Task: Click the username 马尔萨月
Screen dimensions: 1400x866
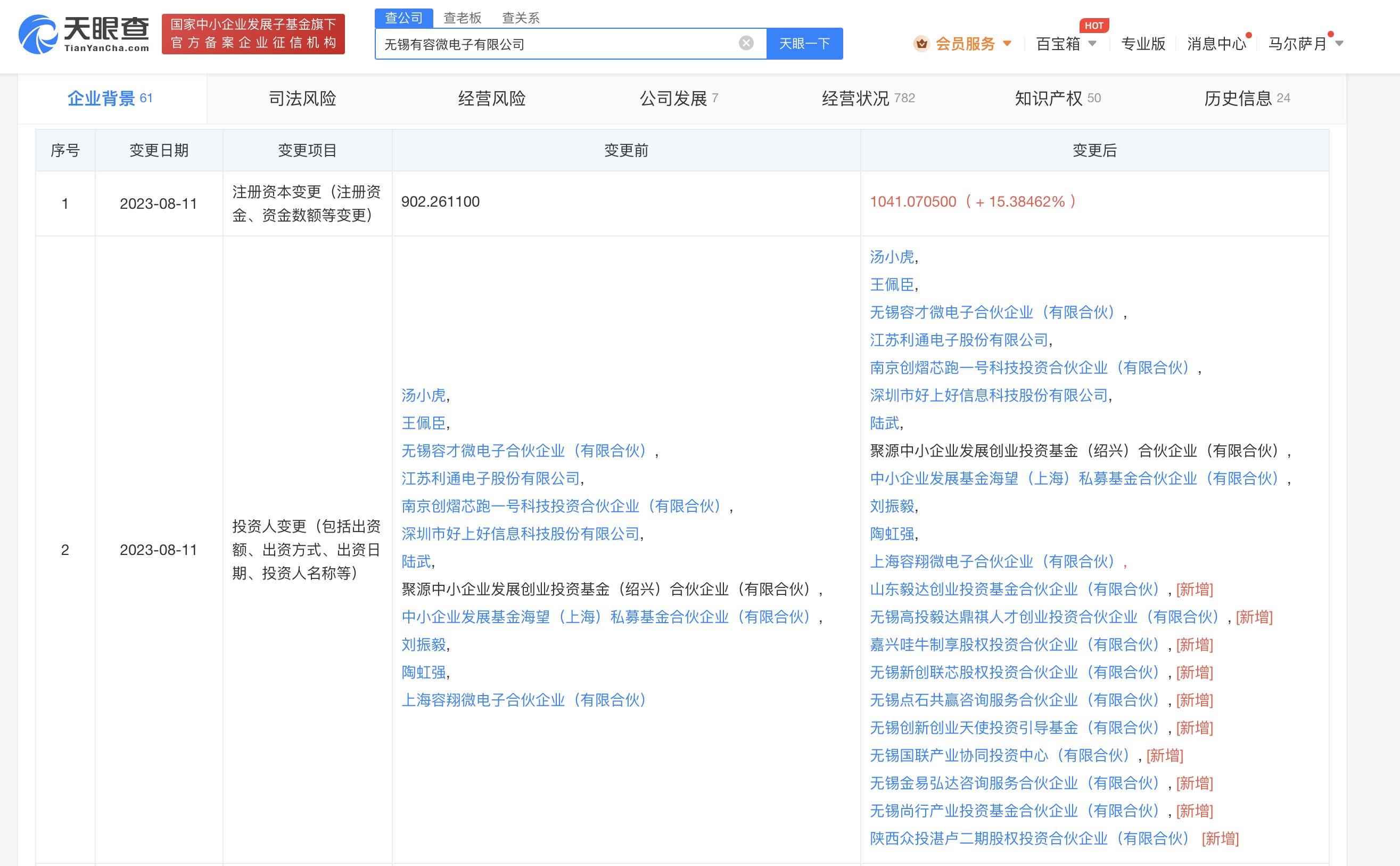Action: pyautogui.click(x=1298, y=44)
